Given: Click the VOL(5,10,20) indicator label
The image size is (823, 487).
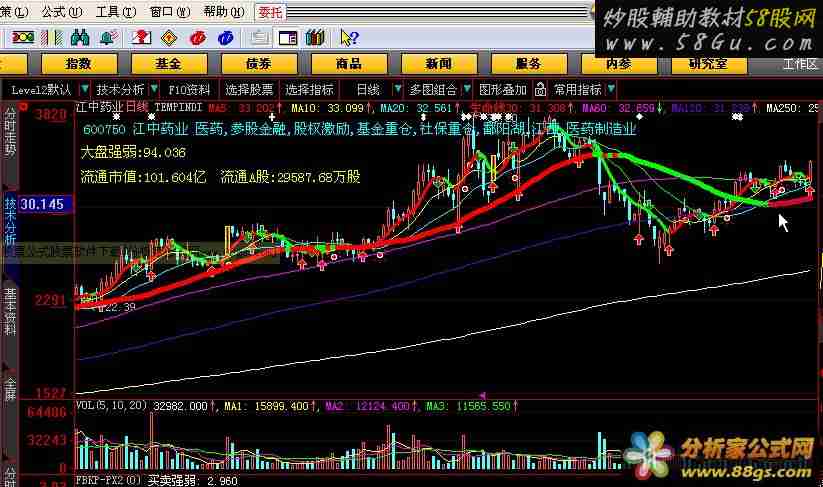Looking at the screenshot, I should click(111, 406).
